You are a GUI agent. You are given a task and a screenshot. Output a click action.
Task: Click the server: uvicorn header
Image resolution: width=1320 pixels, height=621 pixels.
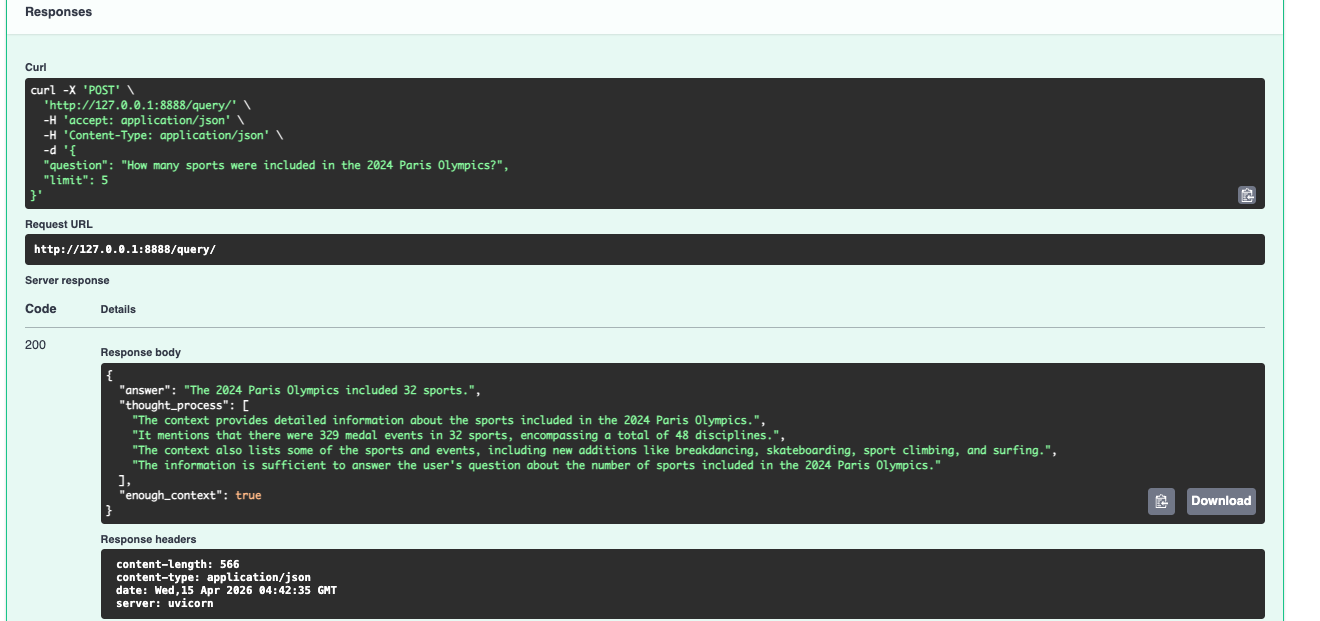tap(165, 603)
